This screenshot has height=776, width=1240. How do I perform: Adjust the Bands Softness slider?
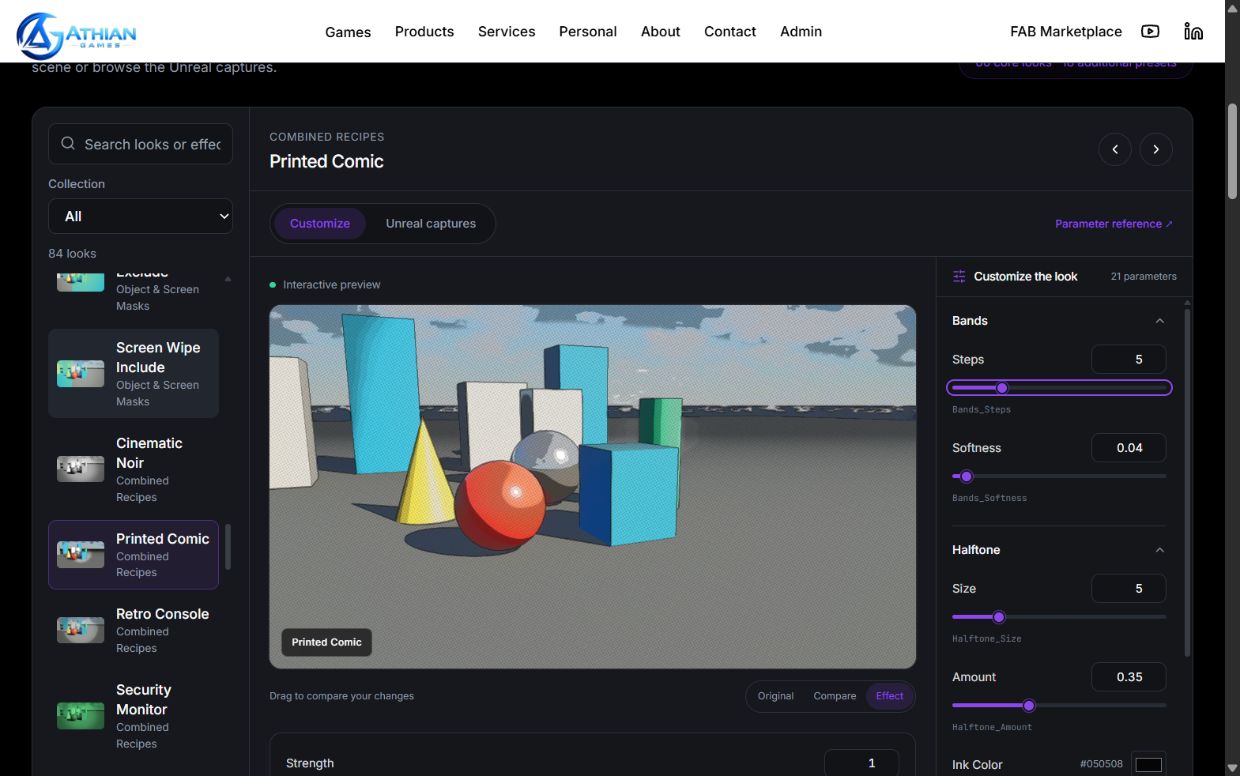(x=1059, y=476)
